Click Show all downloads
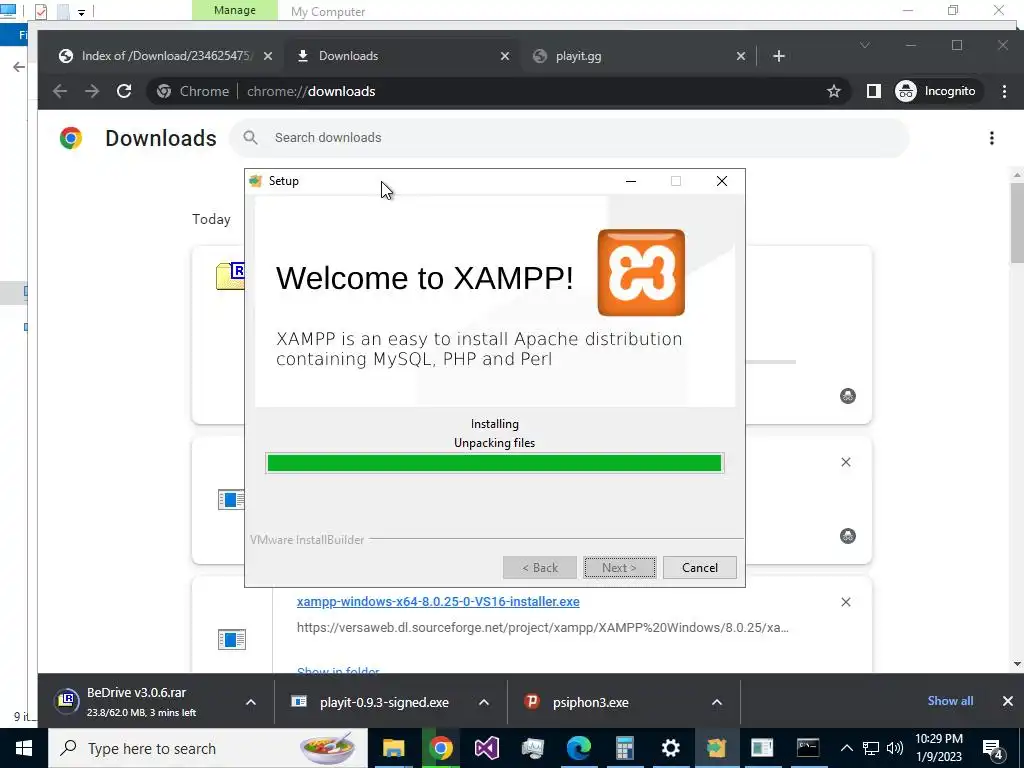1024x768 pixels. coord(950,701)
